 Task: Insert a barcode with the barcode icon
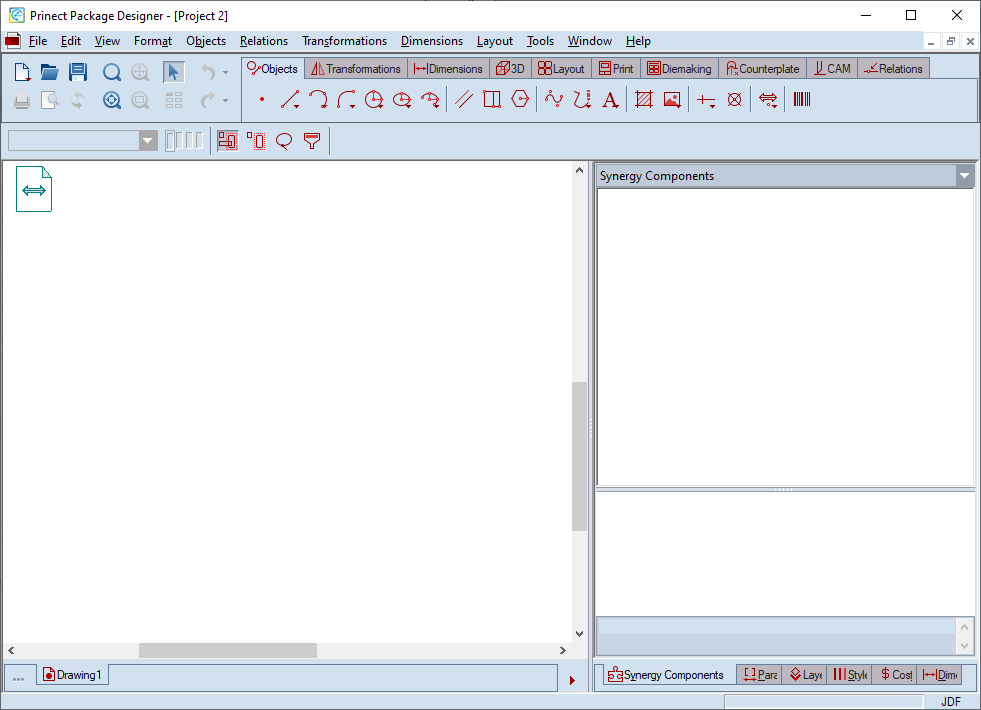pos(802,99)
